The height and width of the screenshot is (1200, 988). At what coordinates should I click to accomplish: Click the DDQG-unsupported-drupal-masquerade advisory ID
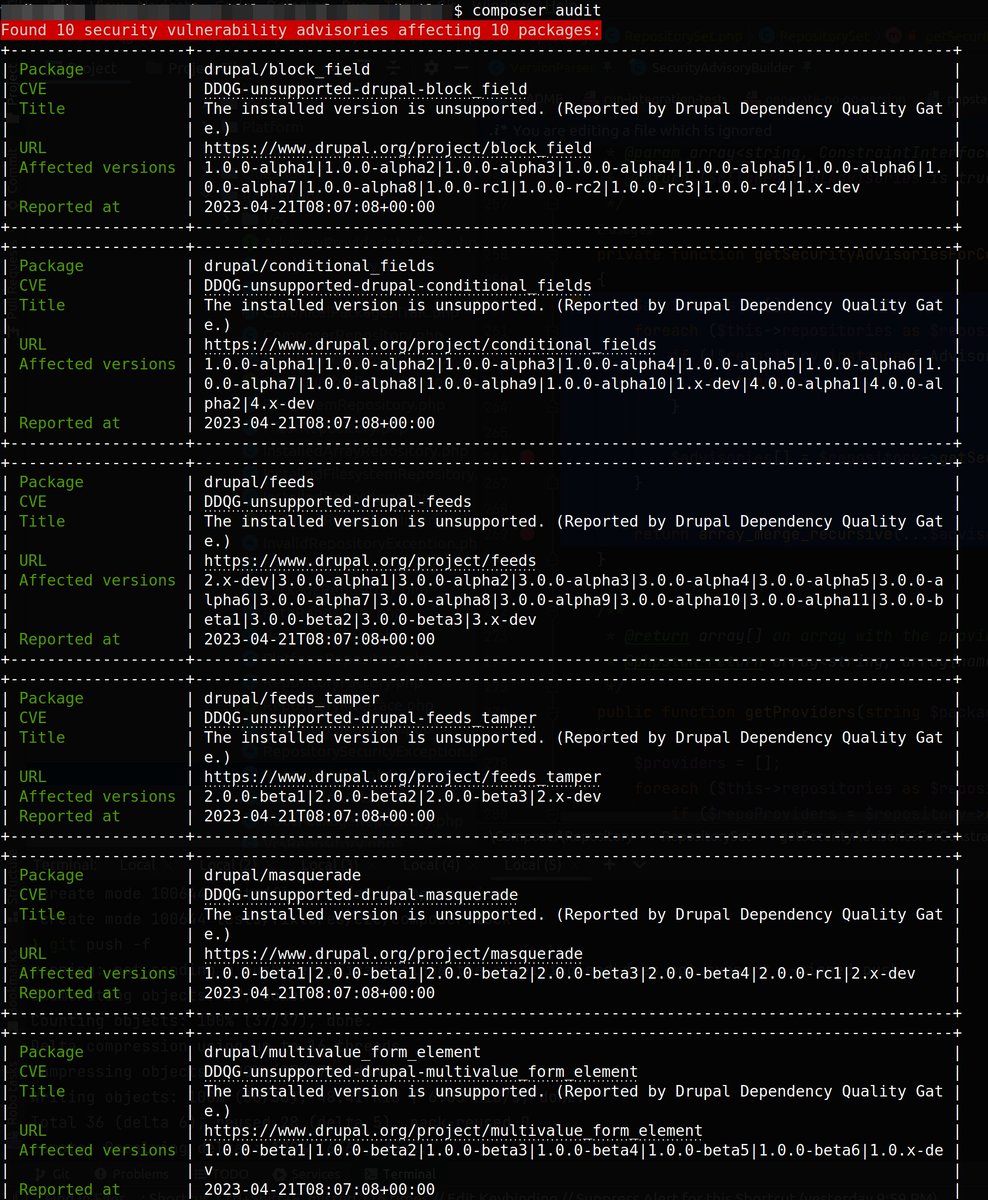click(x=361, y=894)
